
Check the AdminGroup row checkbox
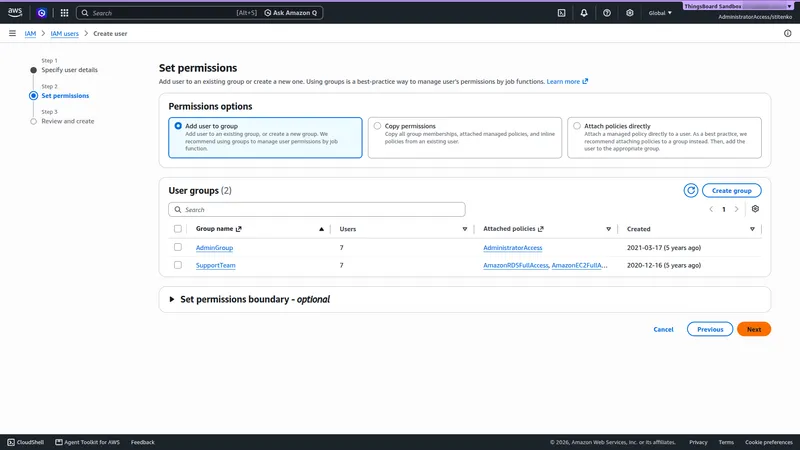[x=178, y=247]
